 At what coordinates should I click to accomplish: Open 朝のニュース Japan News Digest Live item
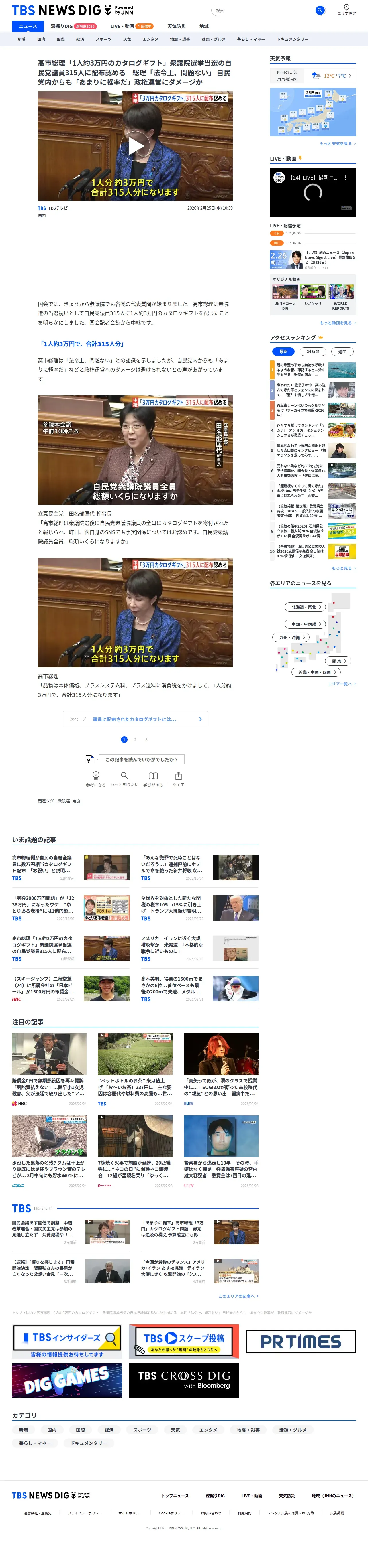coord(313,259)
